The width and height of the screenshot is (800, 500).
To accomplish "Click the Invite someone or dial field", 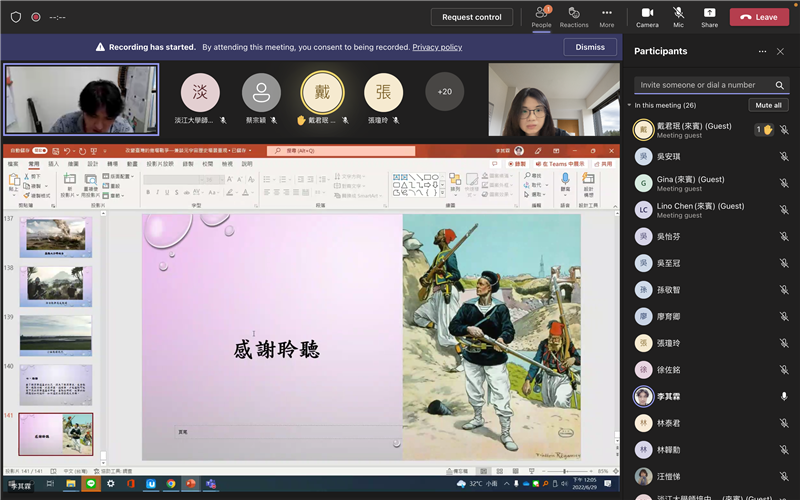I will 700,85.
